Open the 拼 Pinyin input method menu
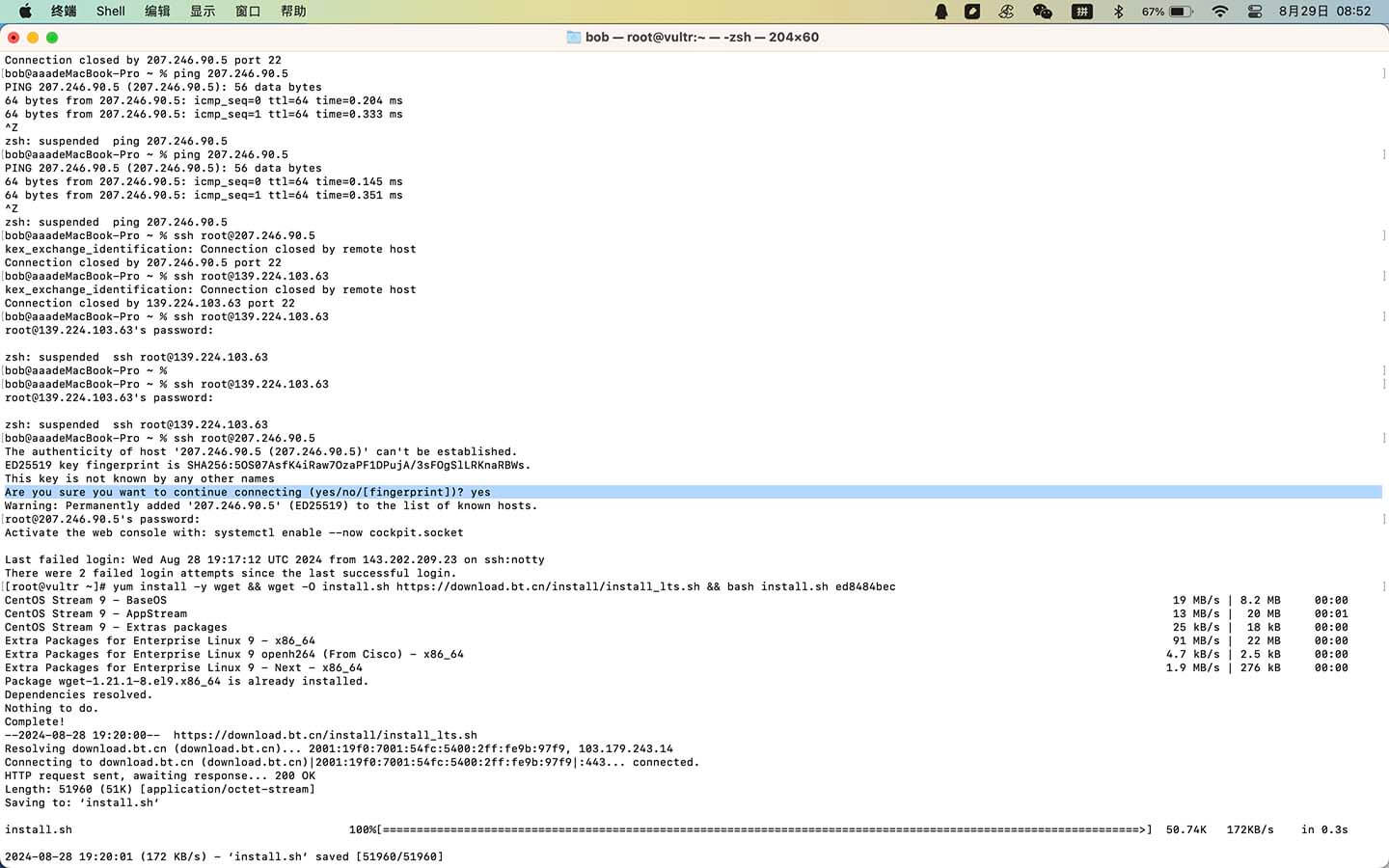Screen dimensions: 1389x868 pyautogui.click(x=1082, y=12)
